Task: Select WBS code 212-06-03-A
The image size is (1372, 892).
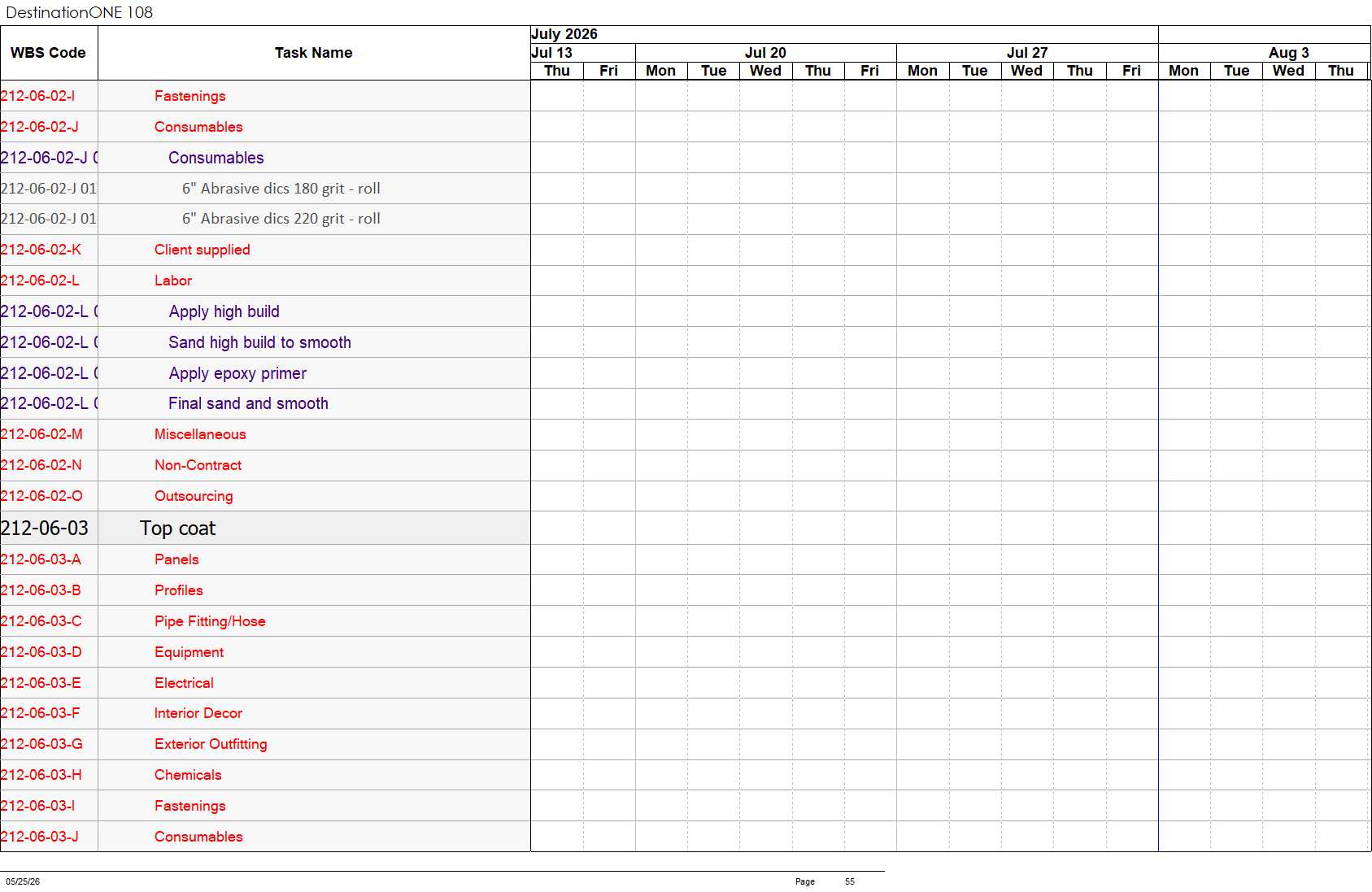Action: (41, 559)
